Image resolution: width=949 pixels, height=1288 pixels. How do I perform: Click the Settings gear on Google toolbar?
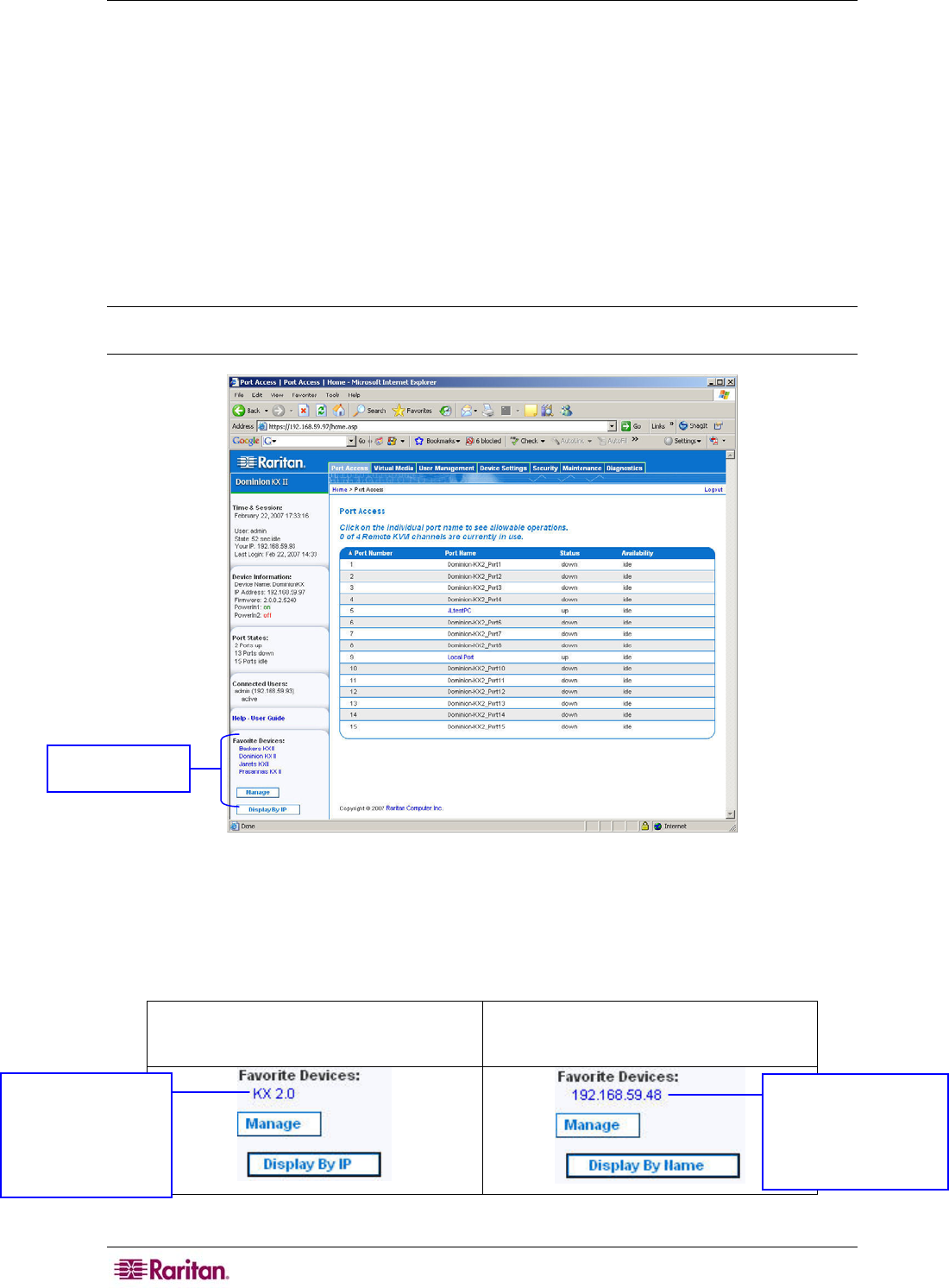click(x=669, y=441)
